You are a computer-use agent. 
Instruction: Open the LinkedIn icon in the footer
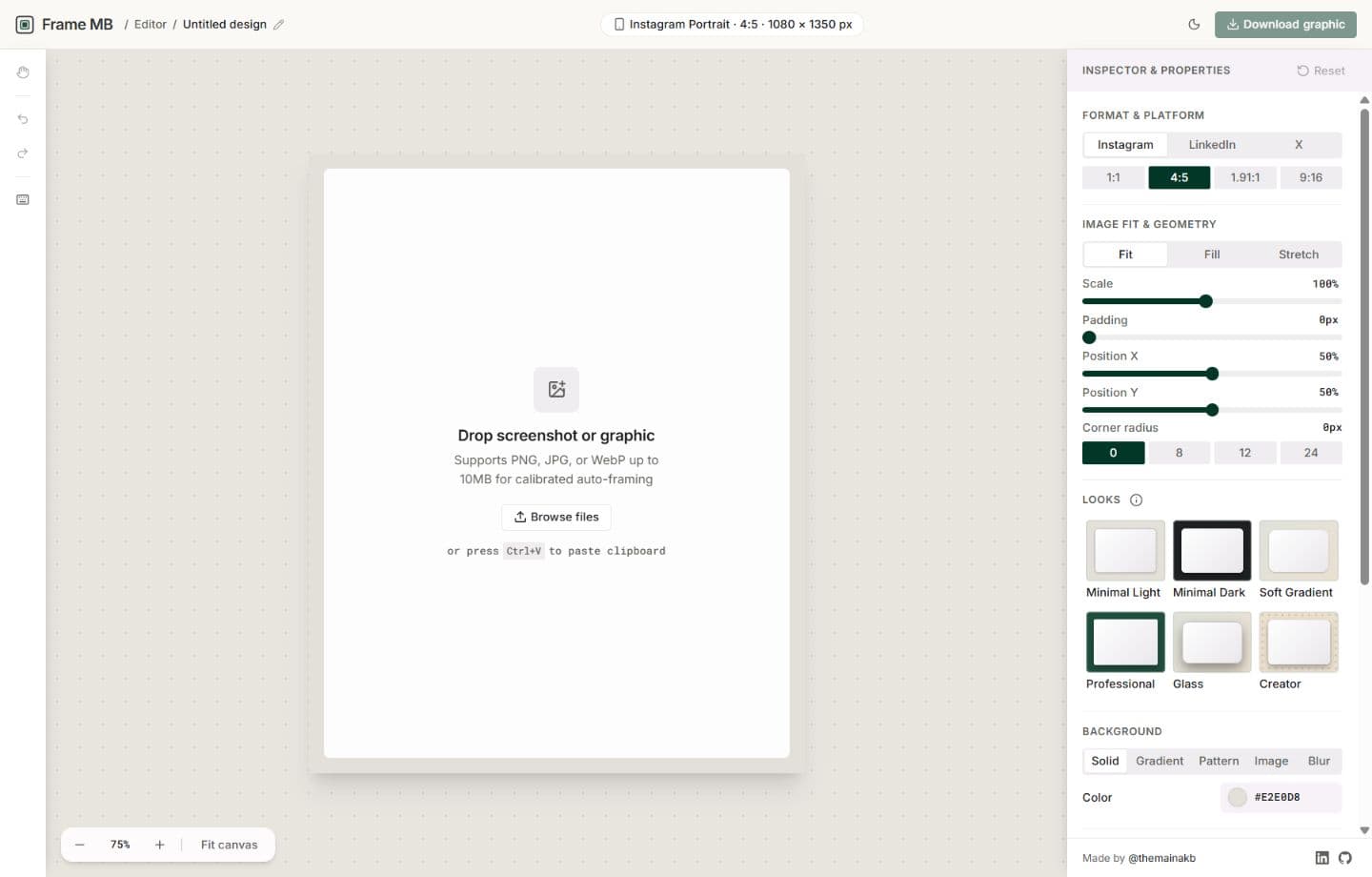(x=1322, y=858)
